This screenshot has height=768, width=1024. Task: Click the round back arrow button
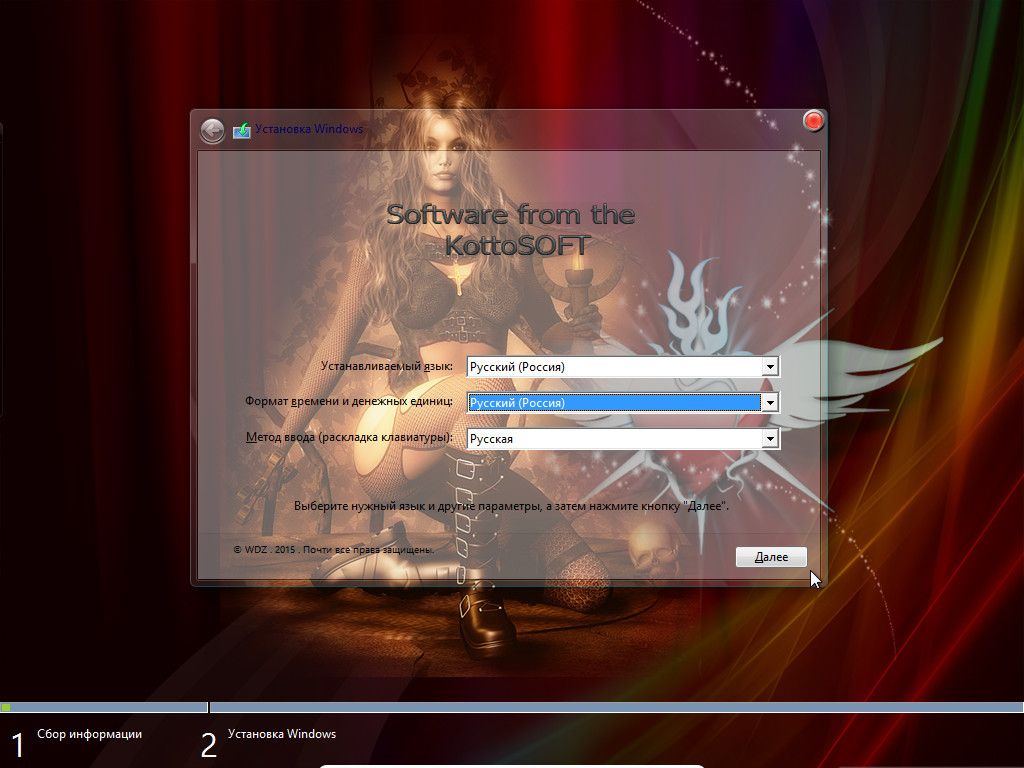[x=212, y=131]
